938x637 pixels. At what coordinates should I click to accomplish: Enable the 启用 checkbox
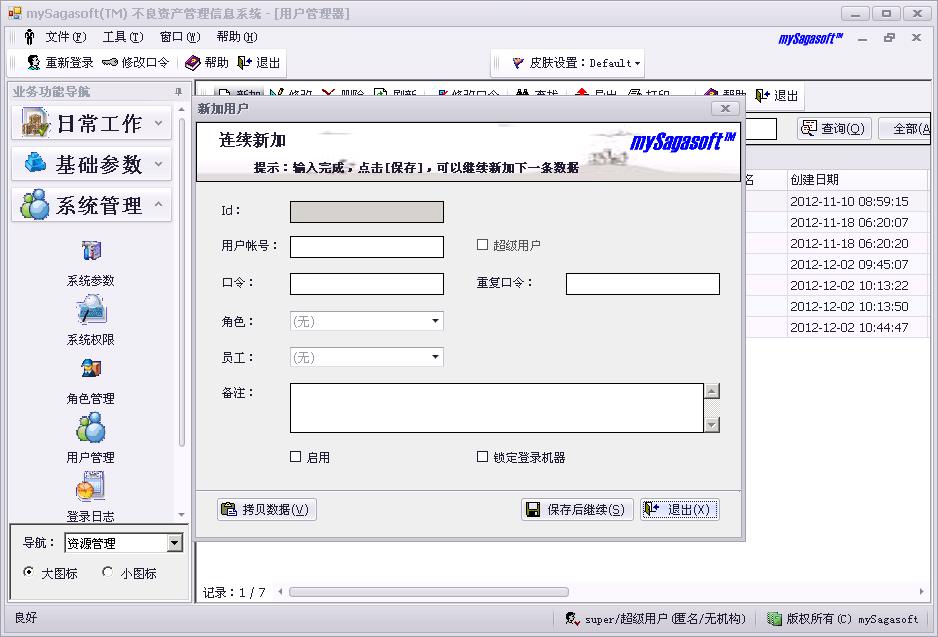tap(296, 457)
